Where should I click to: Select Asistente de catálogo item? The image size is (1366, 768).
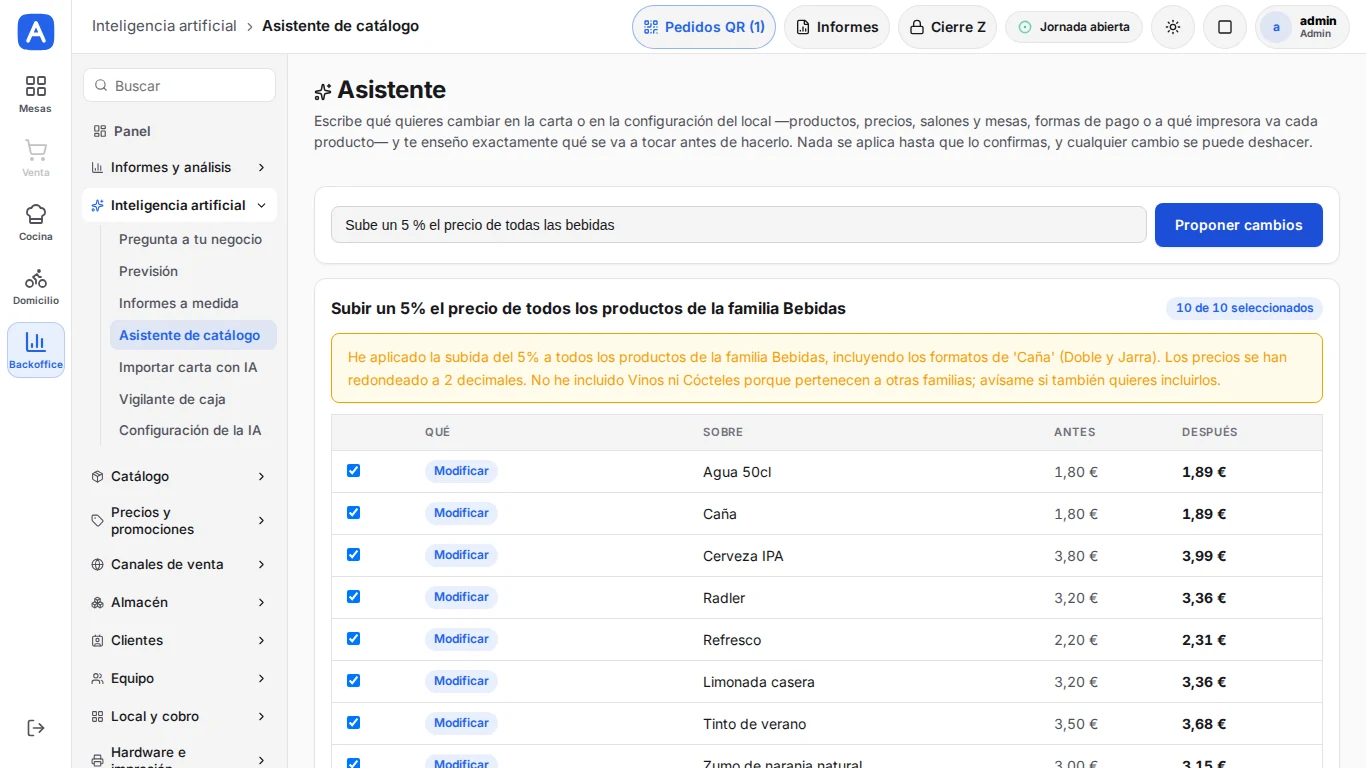pyautogui.click(x=193, y=335)
